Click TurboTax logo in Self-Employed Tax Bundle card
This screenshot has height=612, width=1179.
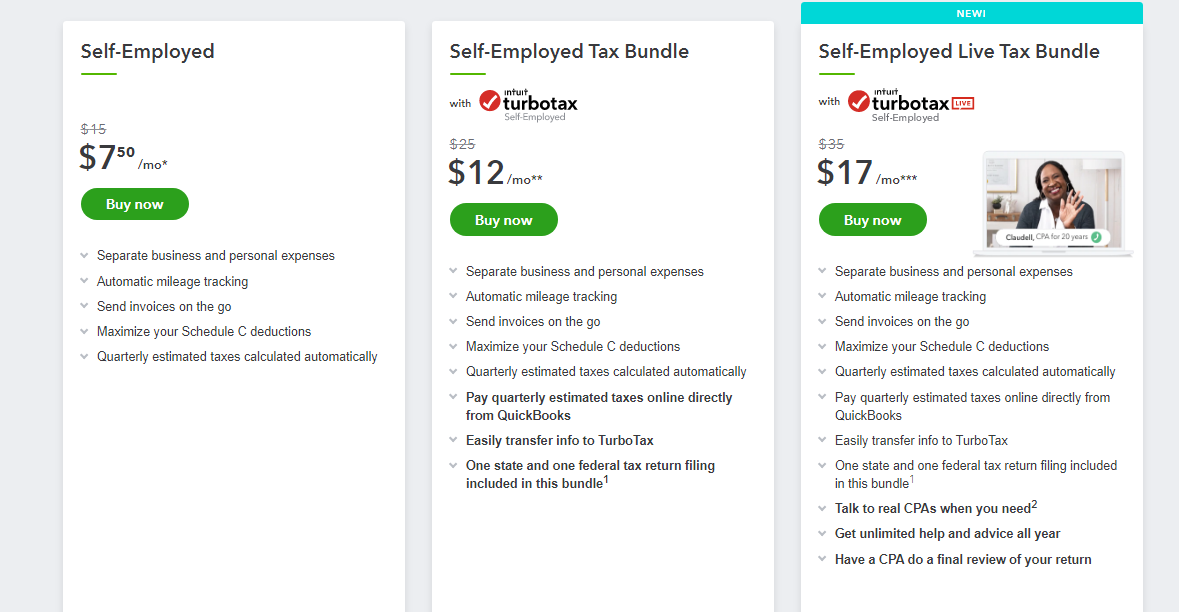tap(529, 105)
